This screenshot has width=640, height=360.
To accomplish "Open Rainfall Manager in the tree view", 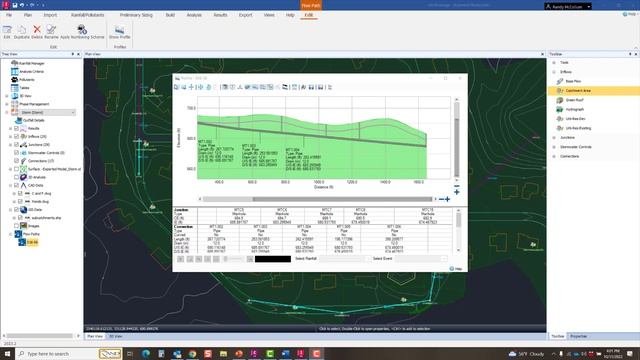I will pos(28,63).
